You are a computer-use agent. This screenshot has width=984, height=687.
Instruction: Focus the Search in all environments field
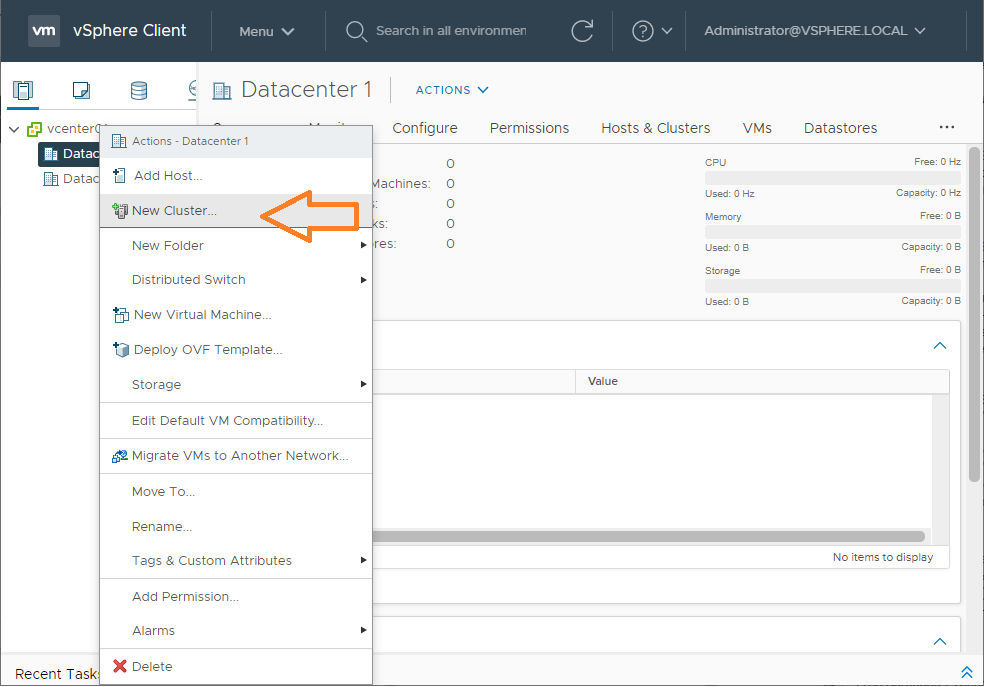[x=451, y=31]
